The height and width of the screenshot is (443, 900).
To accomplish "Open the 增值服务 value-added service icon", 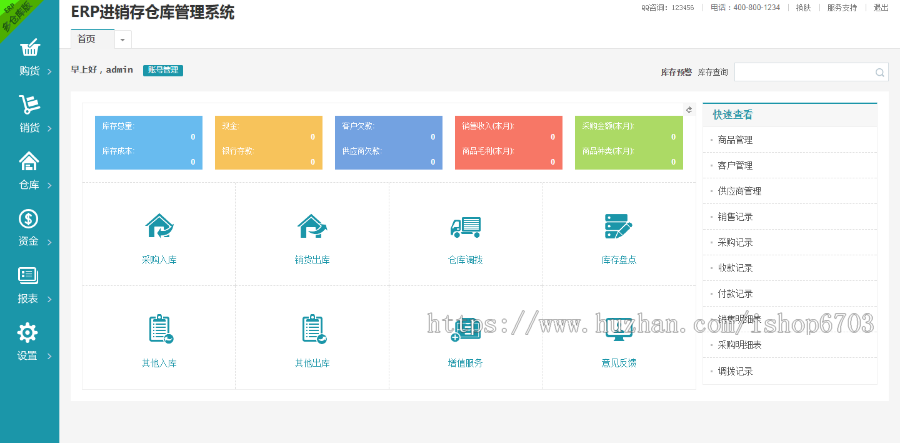I will (x=465, y=330).
